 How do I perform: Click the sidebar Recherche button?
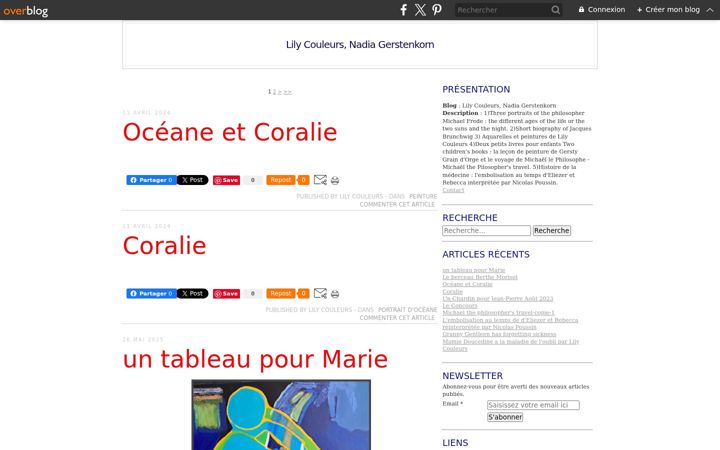551,231
